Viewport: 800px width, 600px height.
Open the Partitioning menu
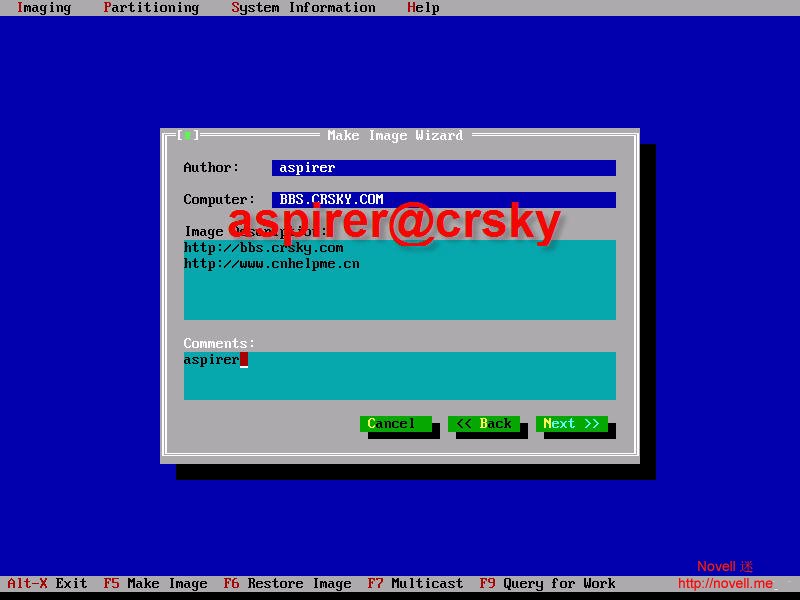tap(151, 8)
